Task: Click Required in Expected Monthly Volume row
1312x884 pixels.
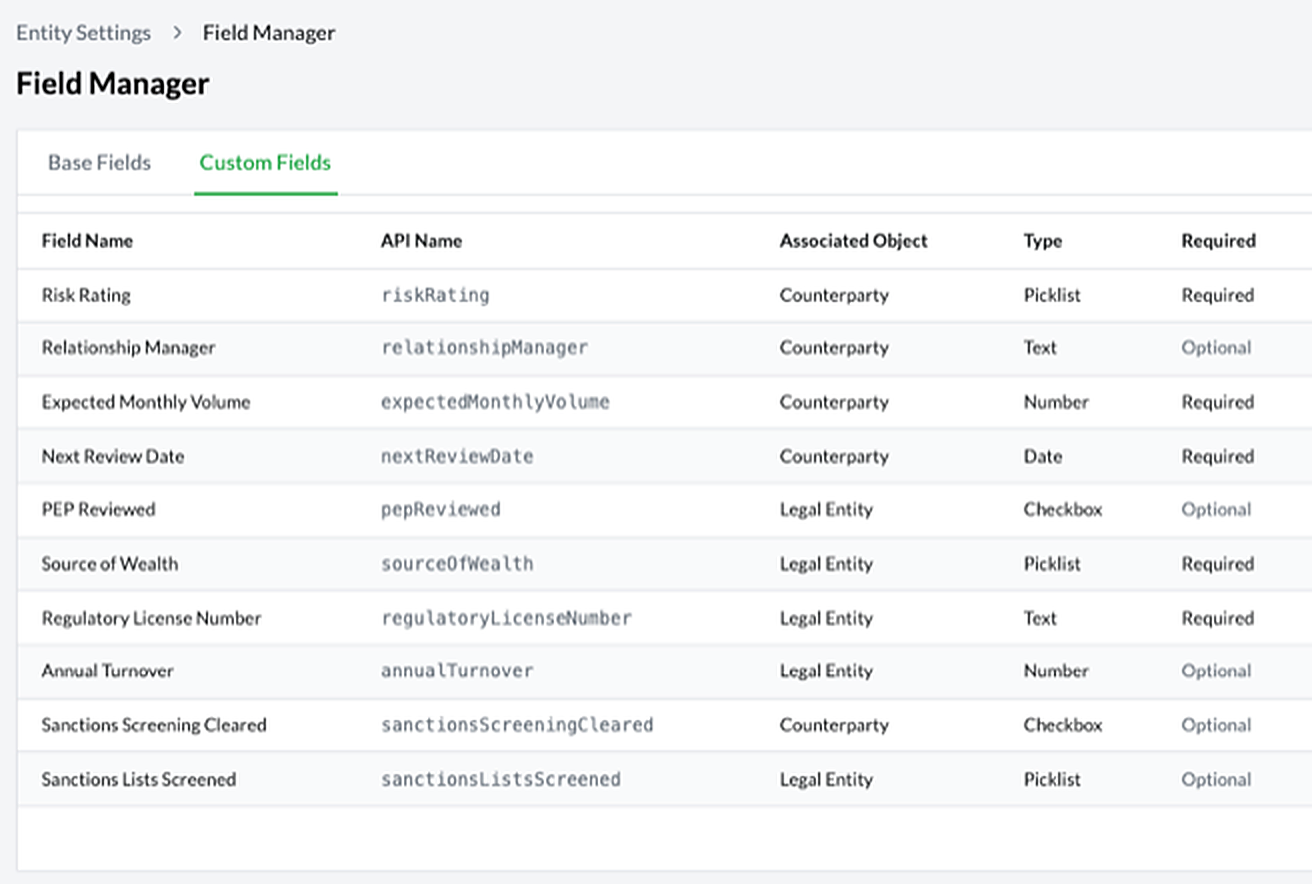Action: [1217, 402]
